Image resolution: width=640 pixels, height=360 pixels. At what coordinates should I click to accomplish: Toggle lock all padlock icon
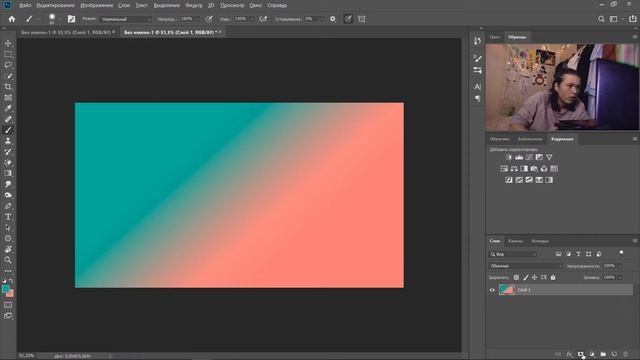[553, 278]
